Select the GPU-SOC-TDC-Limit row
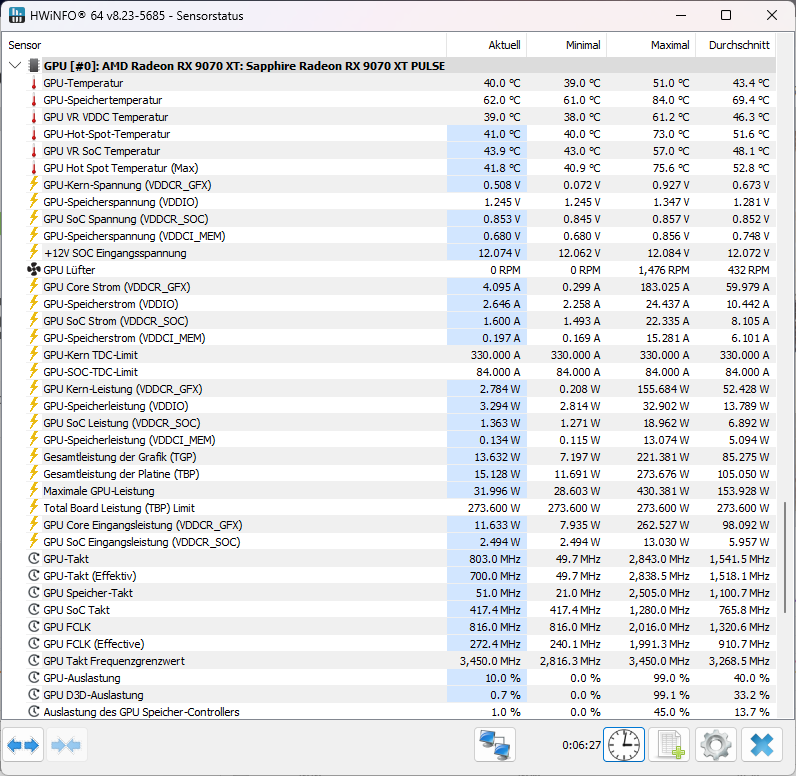 click(401, 372)
